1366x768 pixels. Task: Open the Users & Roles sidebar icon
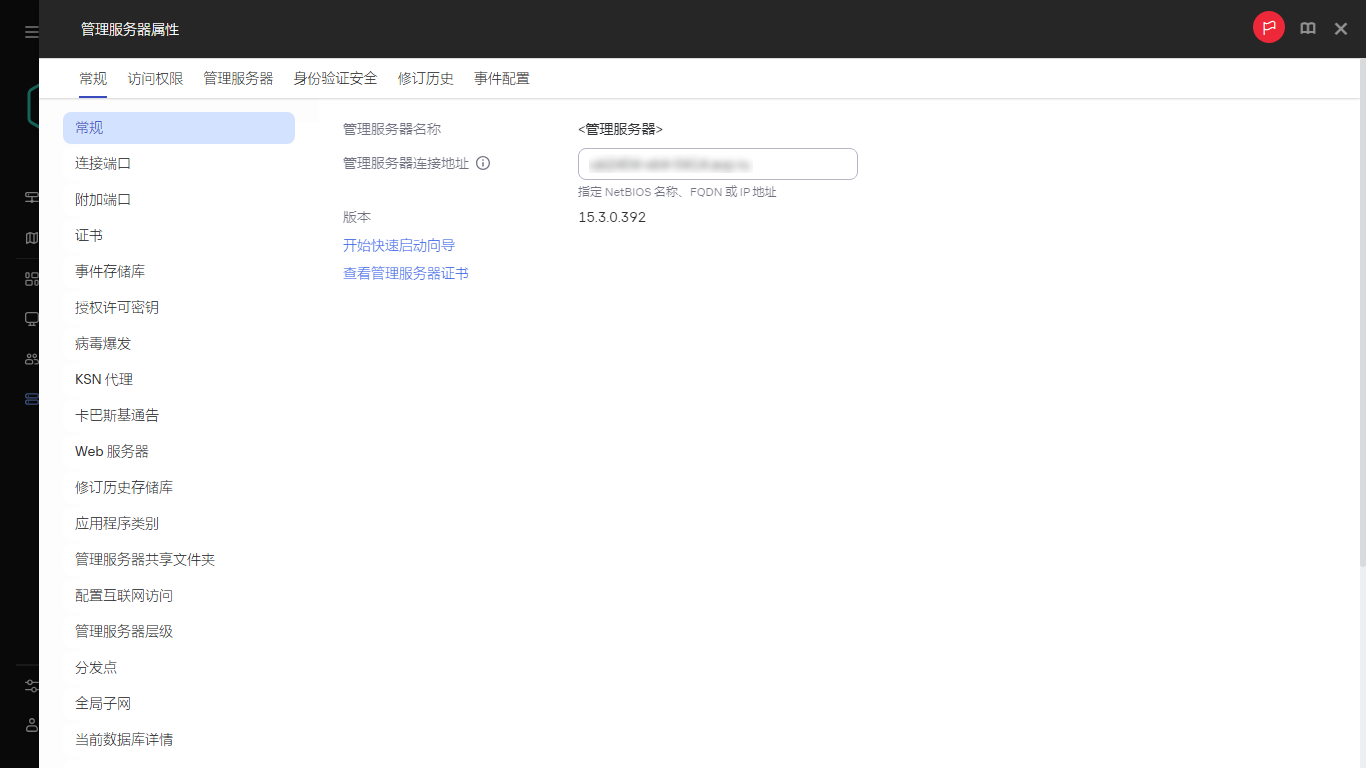(x=30, y=358)
